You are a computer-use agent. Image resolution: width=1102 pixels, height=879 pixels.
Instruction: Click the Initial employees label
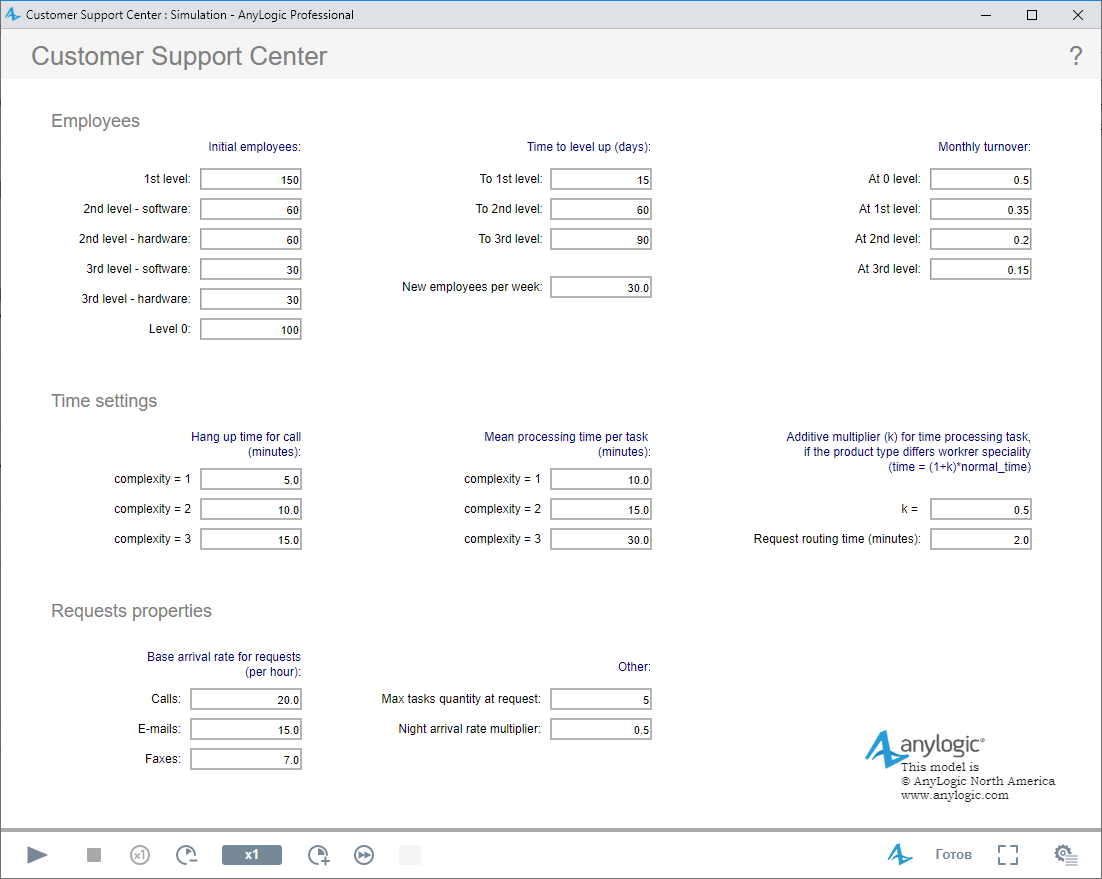point(254,147)
